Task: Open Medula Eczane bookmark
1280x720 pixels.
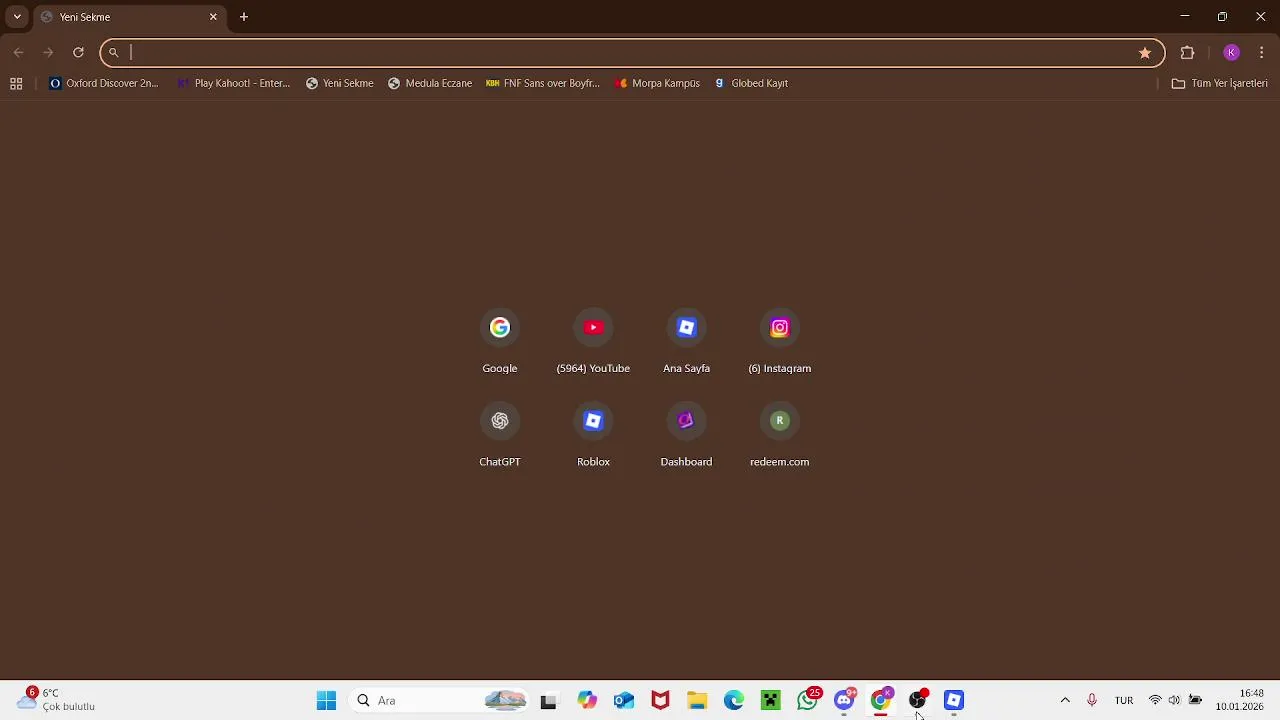Action: pos(430,84)
